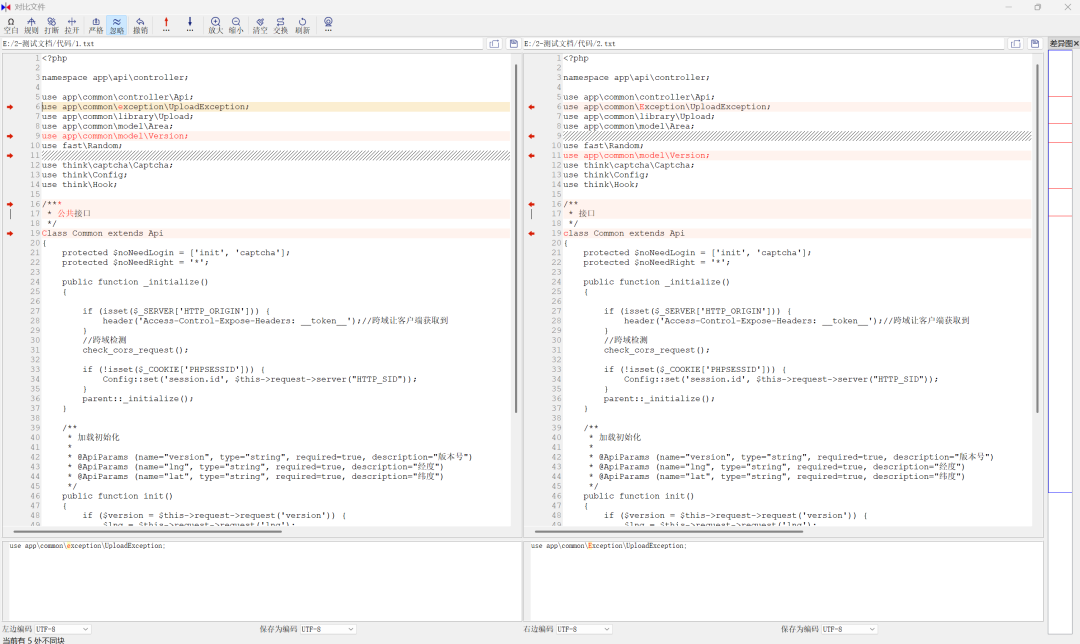The image size is (1080, 644).
Task: Open the 规则 (rules) tool
Action: (31, 24)
